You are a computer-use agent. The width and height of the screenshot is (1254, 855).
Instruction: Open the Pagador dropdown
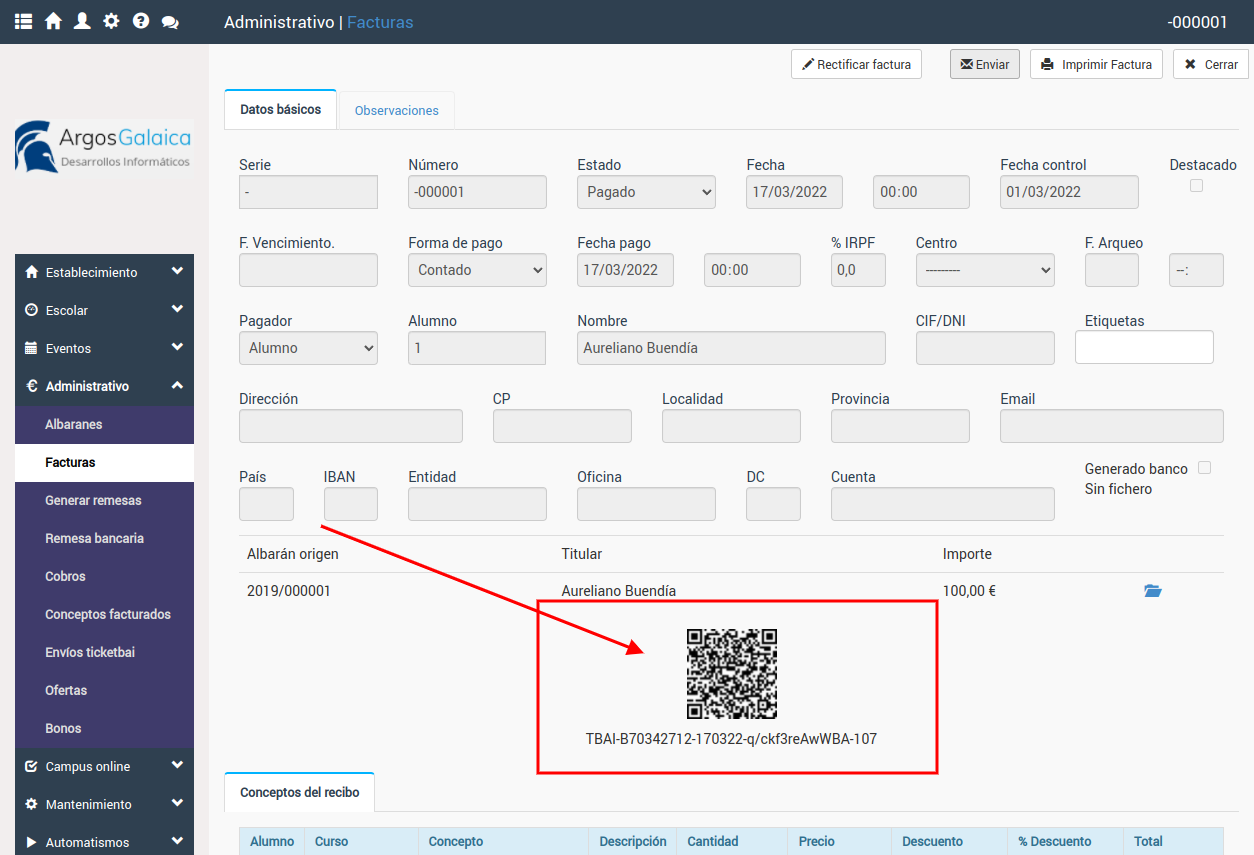308,348
